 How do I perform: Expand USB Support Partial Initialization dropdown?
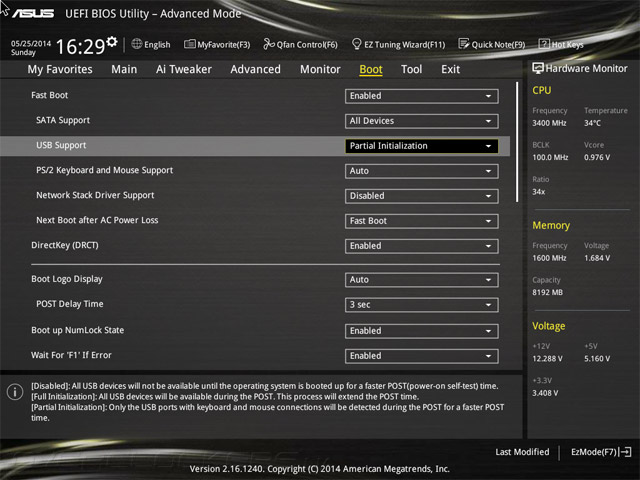tap(422, 146)
